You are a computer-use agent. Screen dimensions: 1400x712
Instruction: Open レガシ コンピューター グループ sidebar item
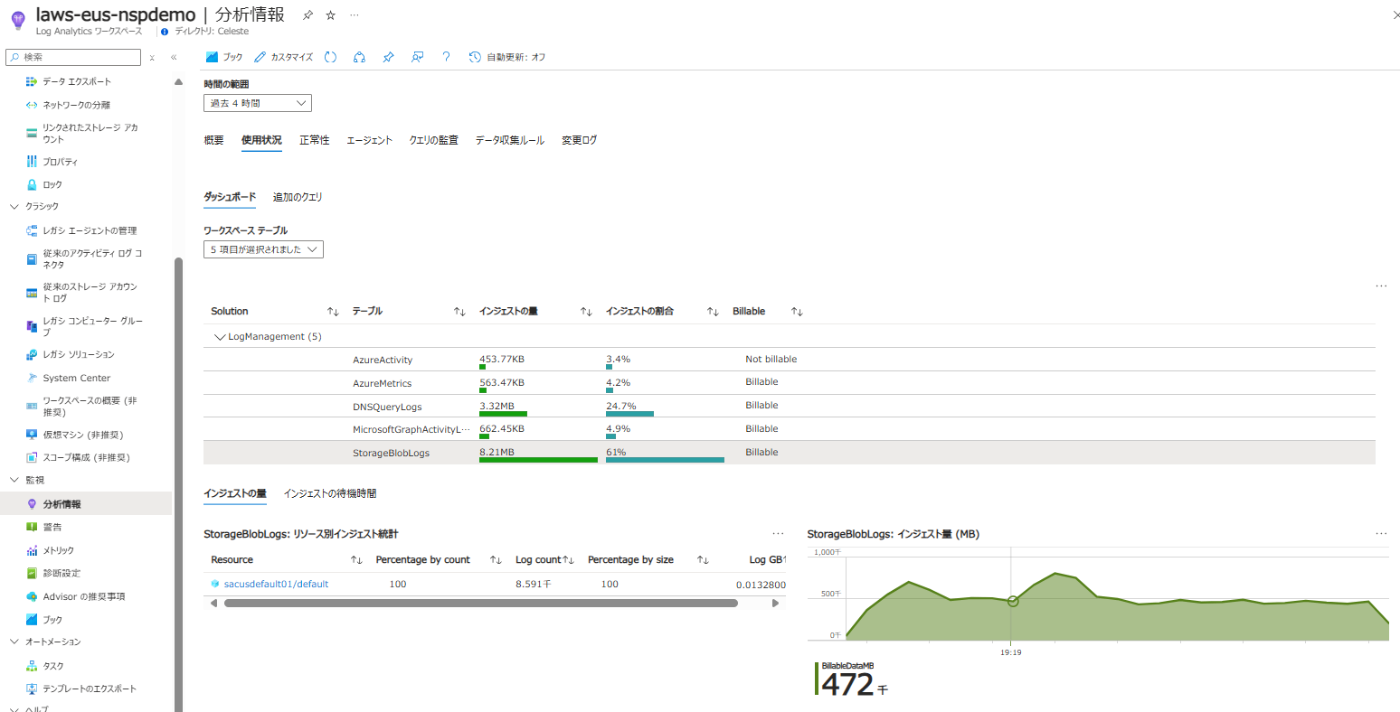pyautogui.click(x=90, y=326)
